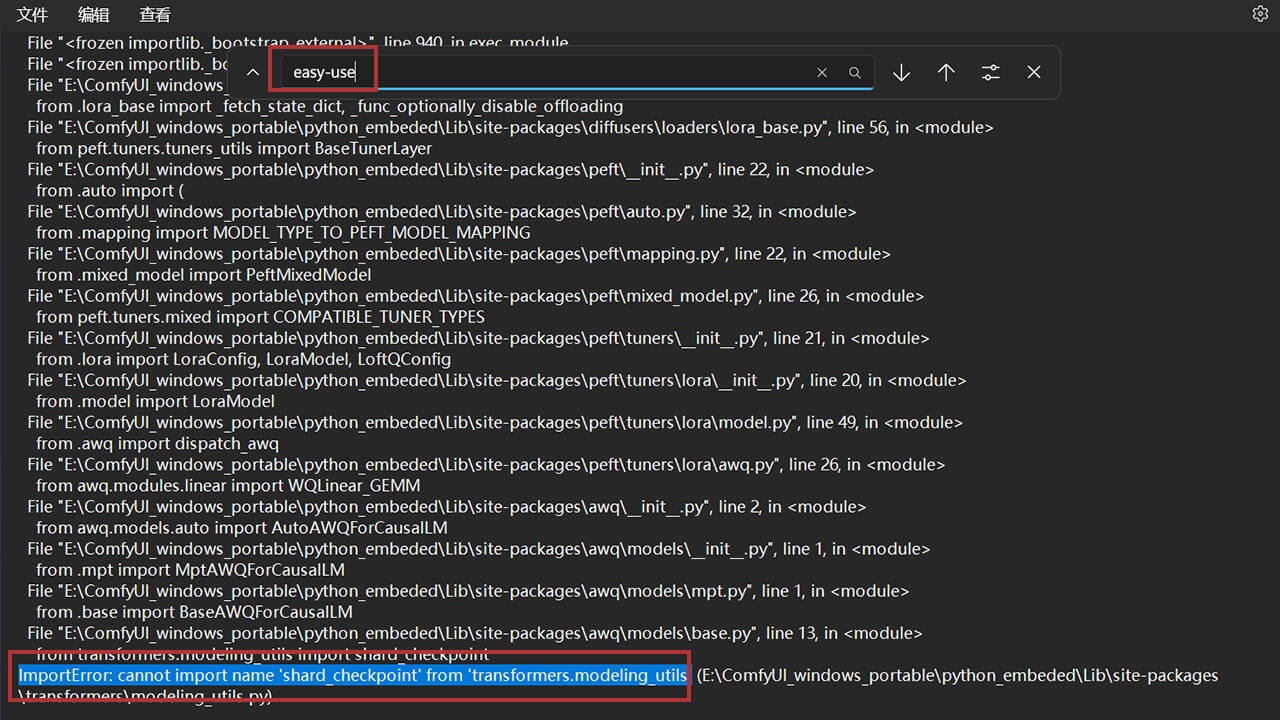1280x720 pixels.
Task: Open the 编辑 menu
Action: click(x=94, y=15)
